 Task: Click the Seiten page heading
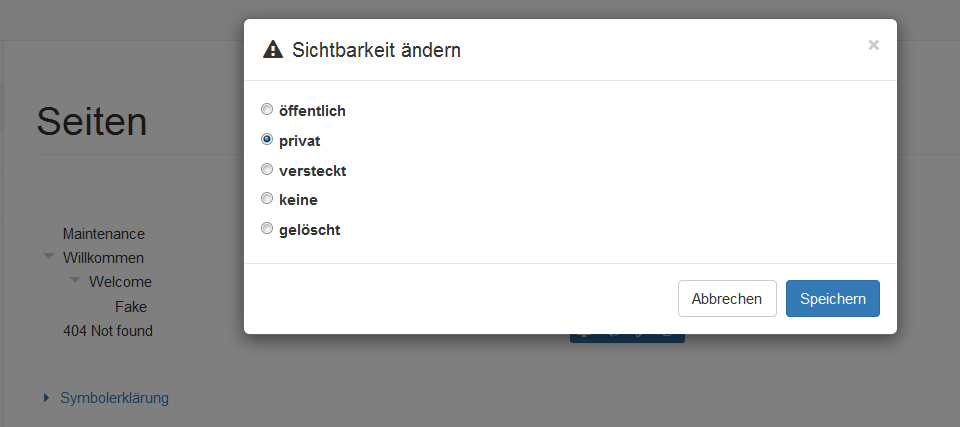(92, 122)
